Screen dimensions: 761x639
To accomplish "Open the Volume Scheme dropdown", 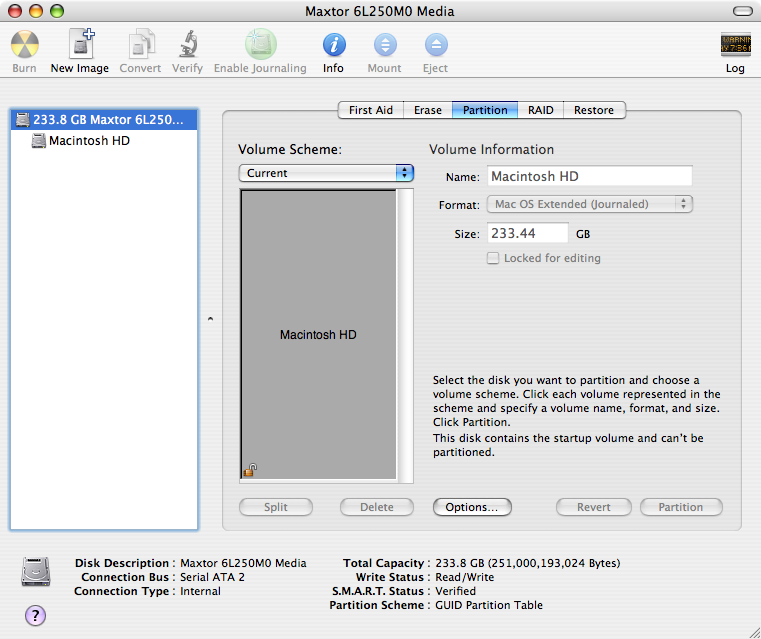I will coord(326,173).
